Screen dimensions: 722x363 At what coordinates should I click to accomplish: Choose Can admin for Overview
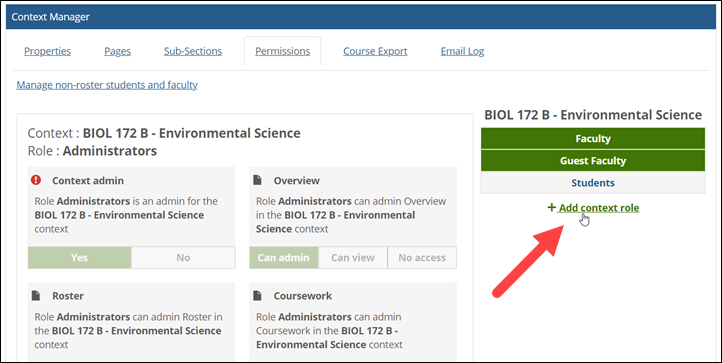pos(284,258)
